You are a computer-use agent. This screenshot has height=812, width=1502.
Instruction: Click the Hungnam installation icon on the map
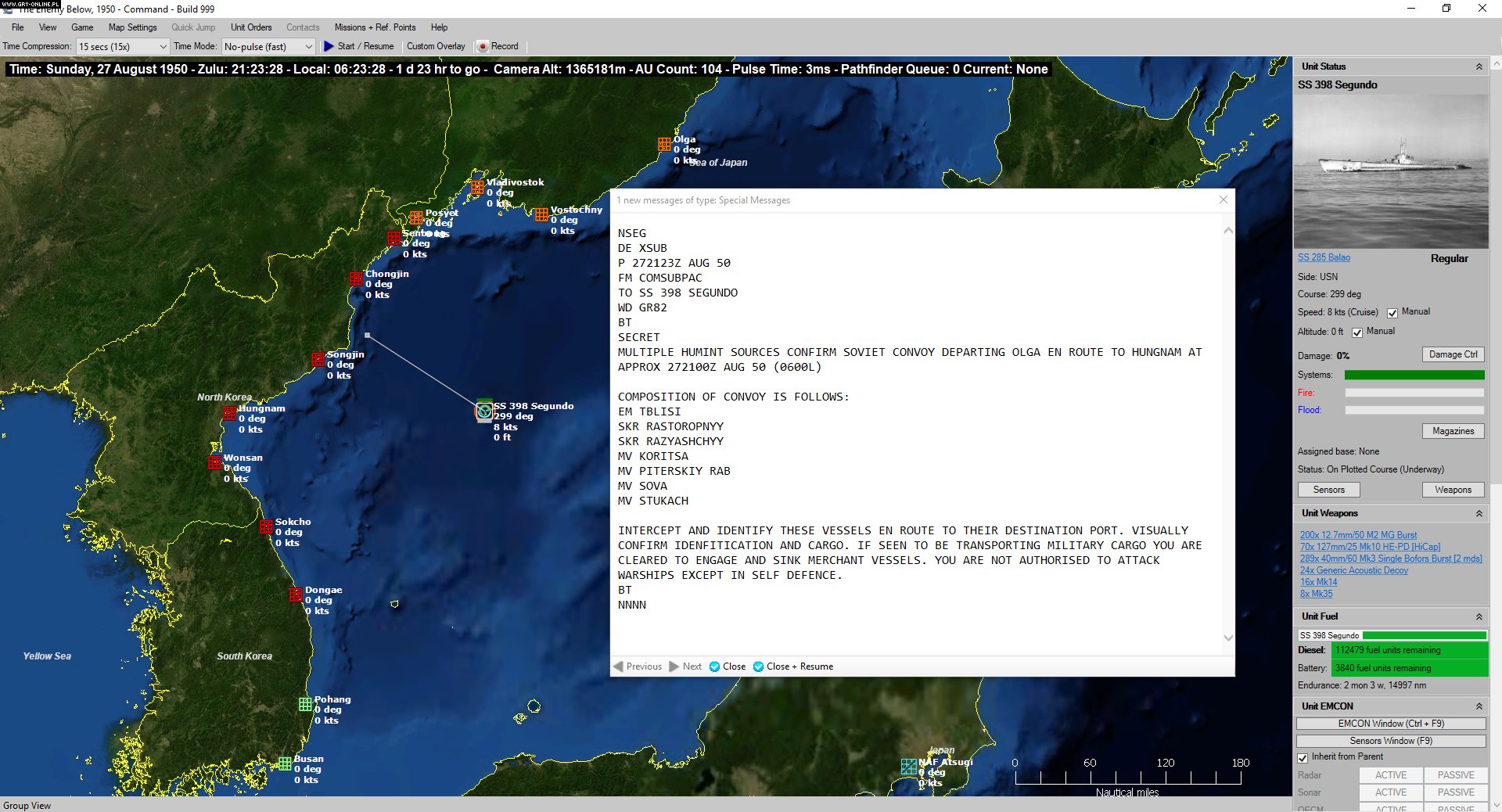coord(231,414)
